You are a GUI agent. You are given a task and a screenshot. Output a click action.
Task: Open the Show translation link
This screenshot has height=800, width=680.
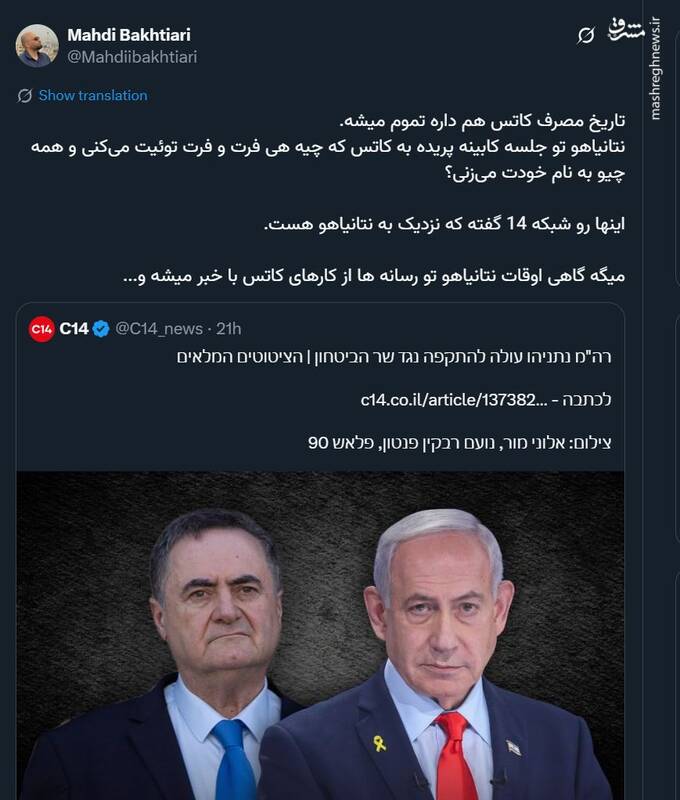pyautogui.click(x=93, y=95)
